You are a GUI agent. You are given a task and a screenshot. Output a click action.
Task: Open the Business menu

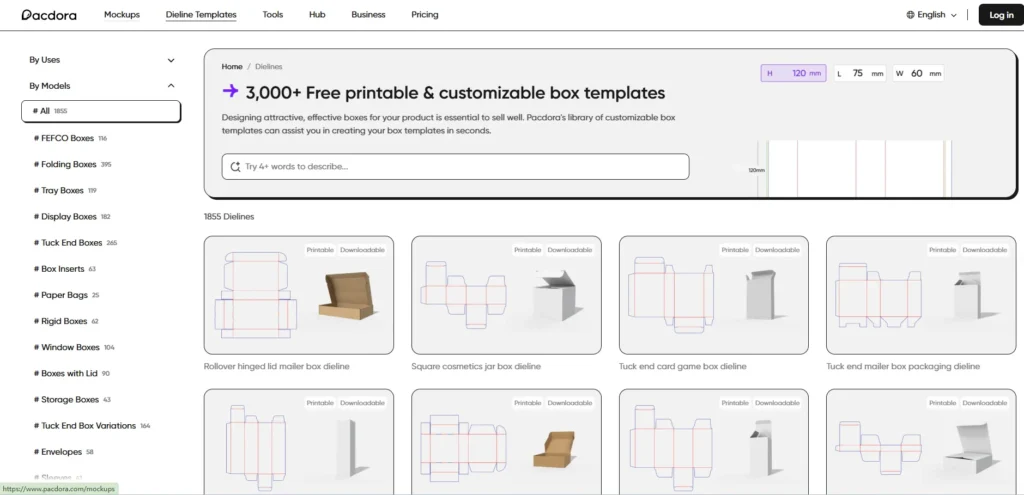[x=368, y=14]
